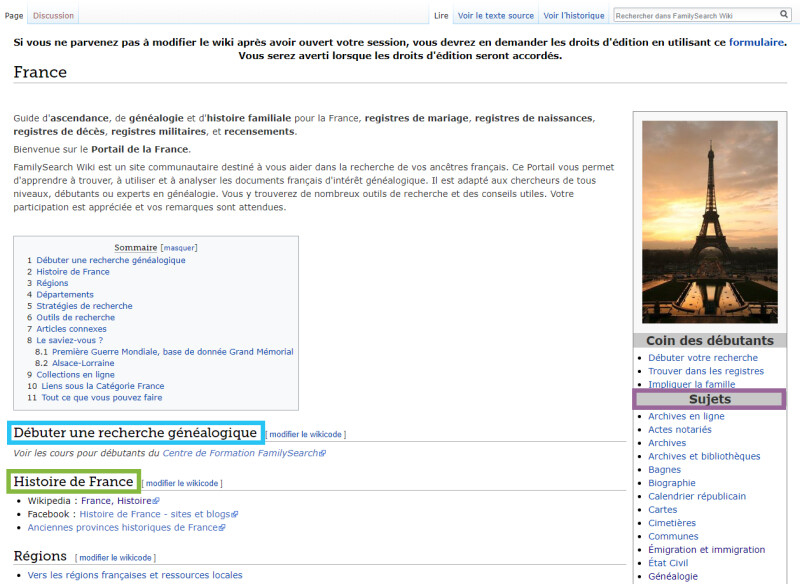Jump to Alsace-Lorraine subsection
The image size is (800, 584).
[83, 363]
